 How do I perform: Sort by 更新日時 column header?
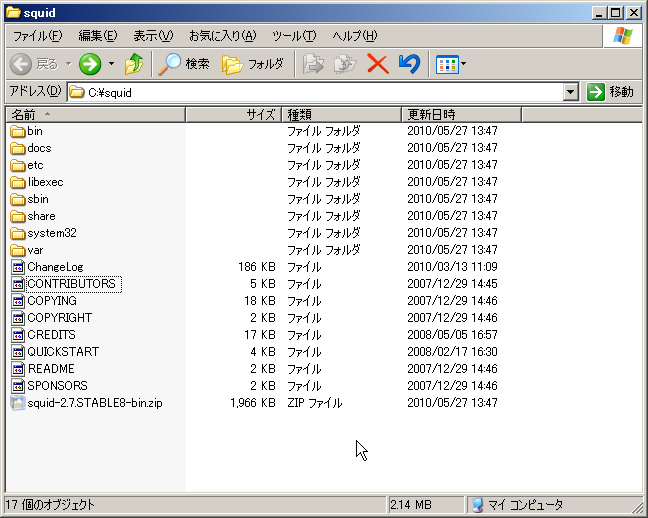point(462,115)
